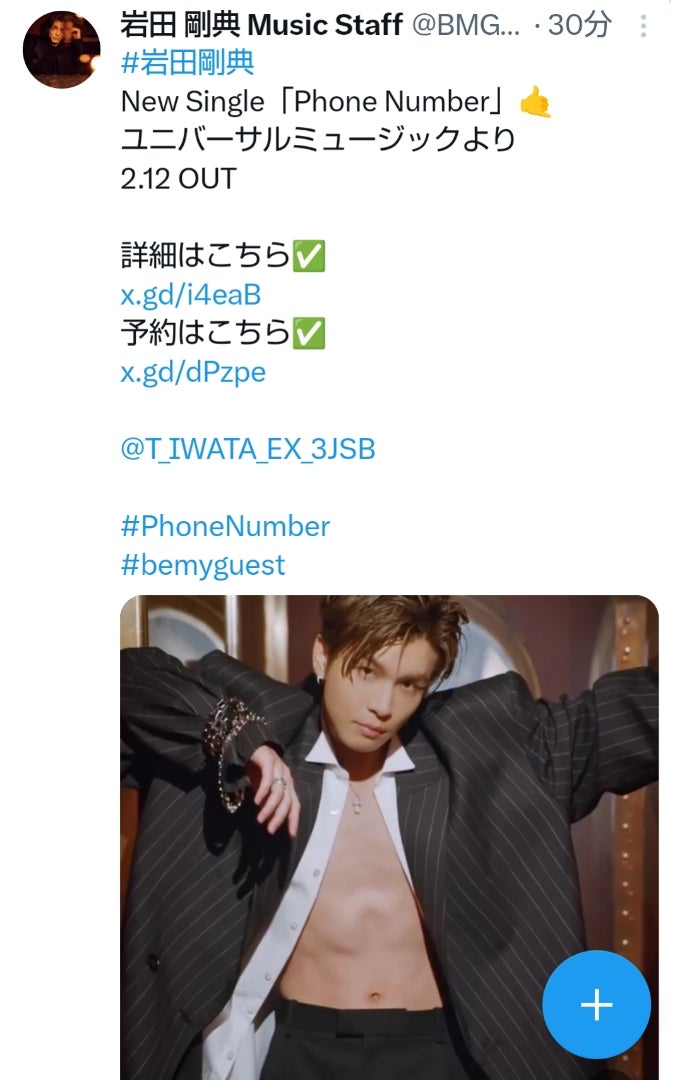682x1080 pixels.
Task: Tap the blue compose tweet plus button
Action: [x=597, y=1005]
